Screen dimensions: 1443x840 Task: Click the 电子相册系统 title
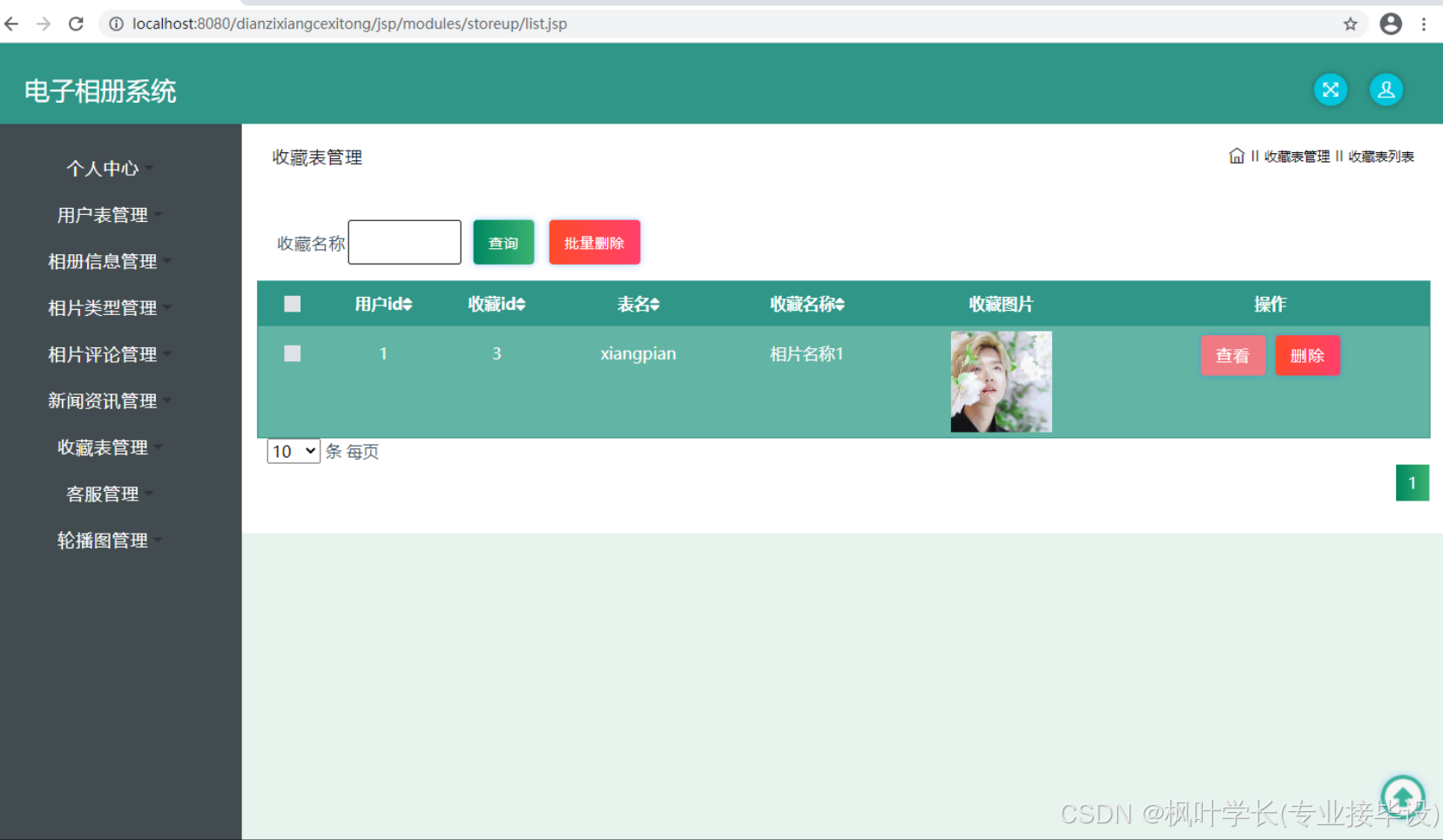tap(100, 91)
